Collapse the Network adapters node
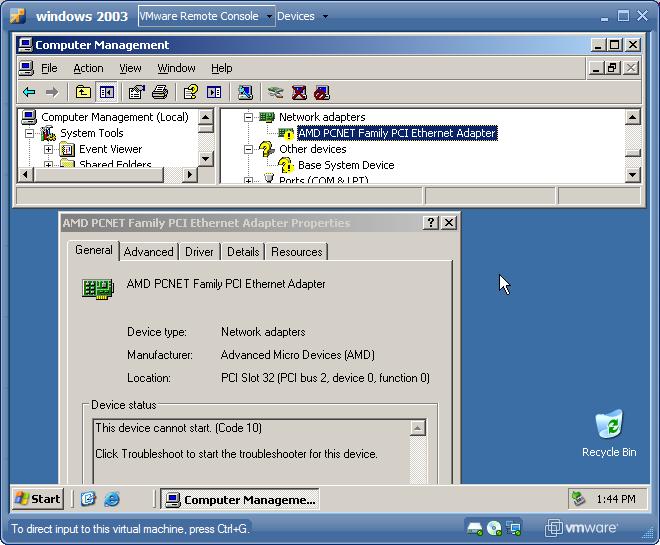Viewport: 660px width, 545px height. coord(248,117)
